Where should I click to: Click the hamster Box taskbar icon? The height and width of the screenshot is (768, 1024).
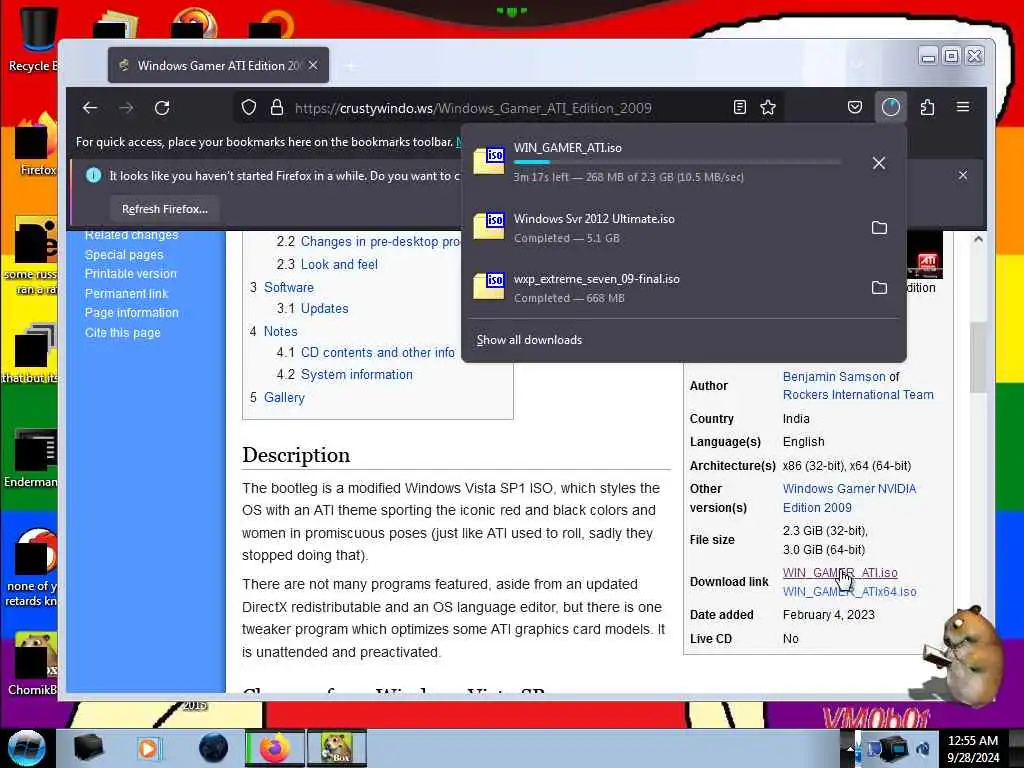pyautogui.click(x=337, y=748)
